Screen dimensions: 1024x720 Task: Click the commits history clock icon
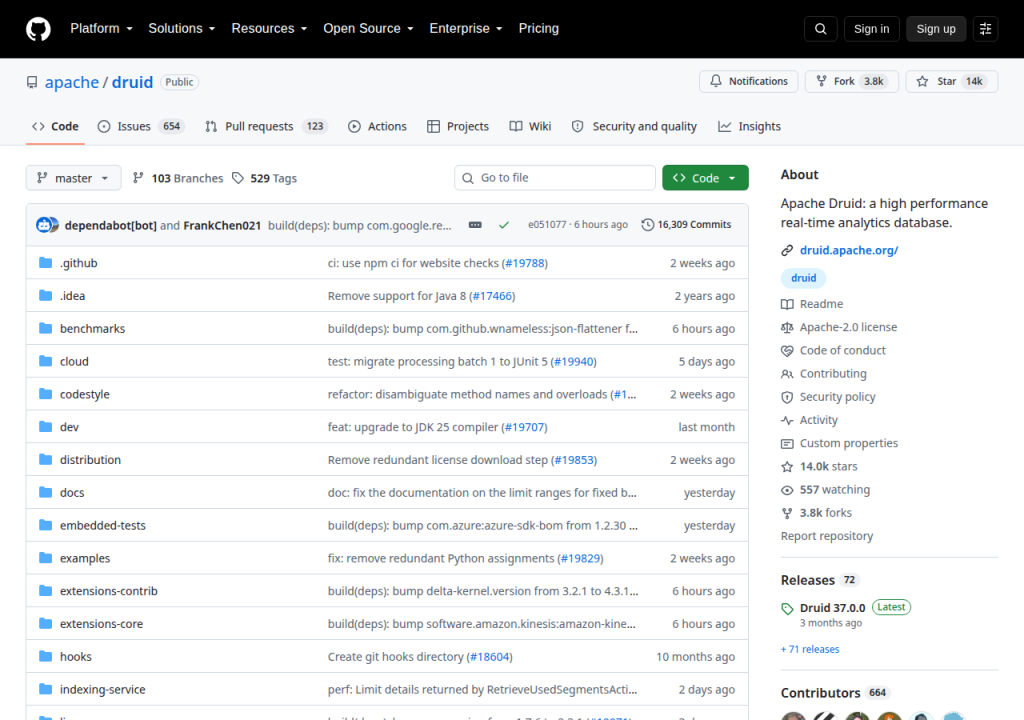click(647, 225)
